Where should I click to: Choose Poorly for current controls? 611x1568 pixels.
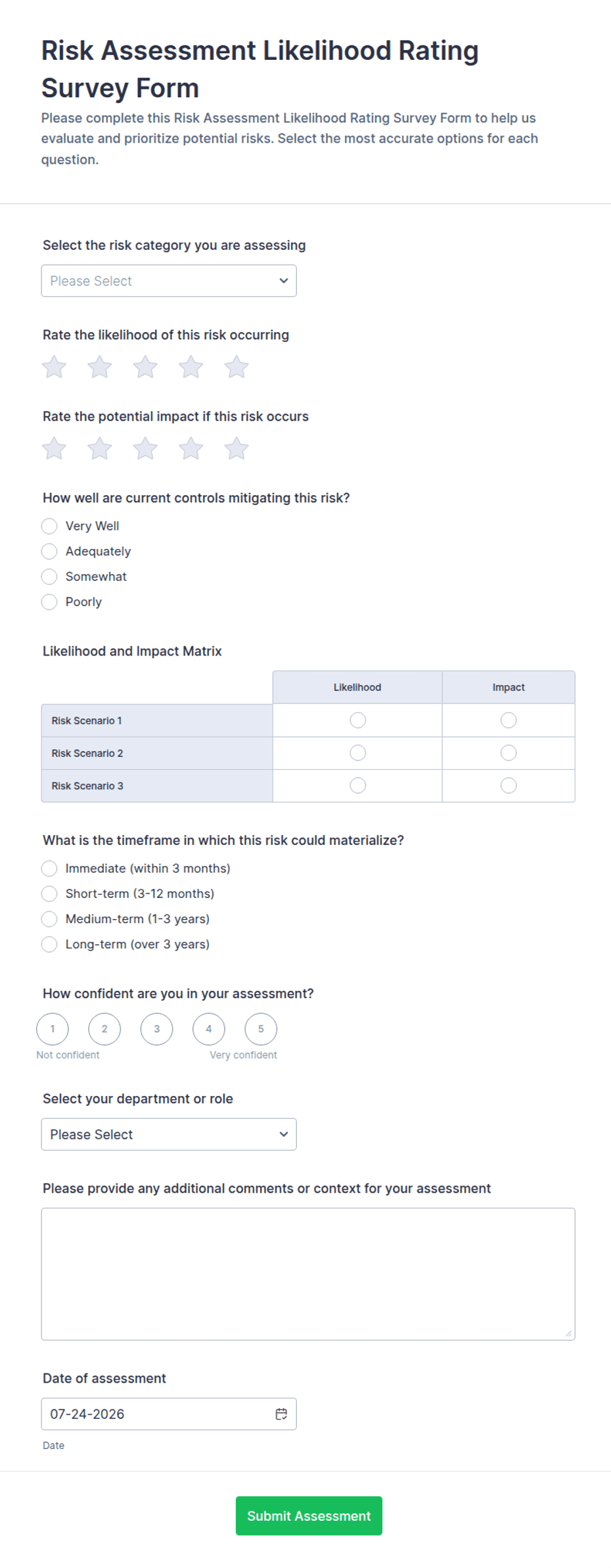coord(49,602)
